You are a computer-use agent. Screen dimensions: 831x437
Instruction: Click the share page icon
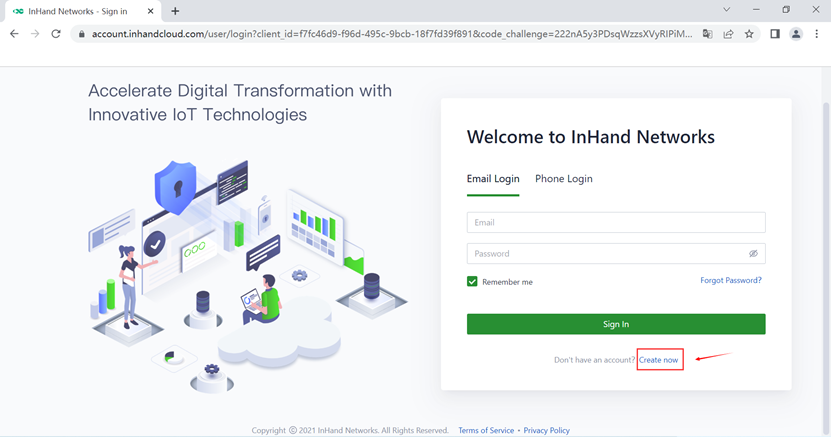click(x=728, y=33)
